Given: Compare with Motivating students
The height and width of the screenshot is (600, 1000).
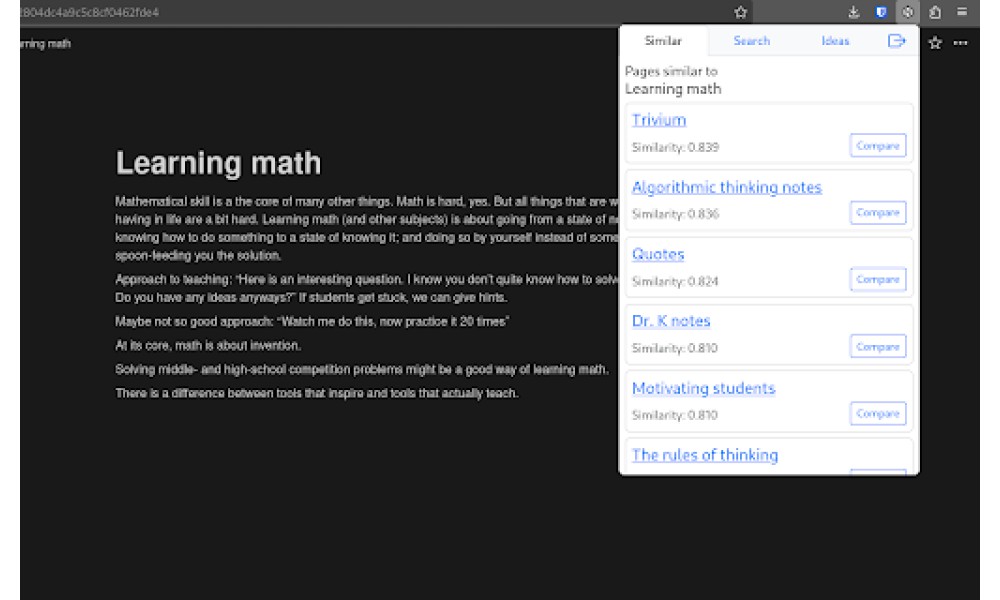Looking at the screenshot, I should (878, 413).
